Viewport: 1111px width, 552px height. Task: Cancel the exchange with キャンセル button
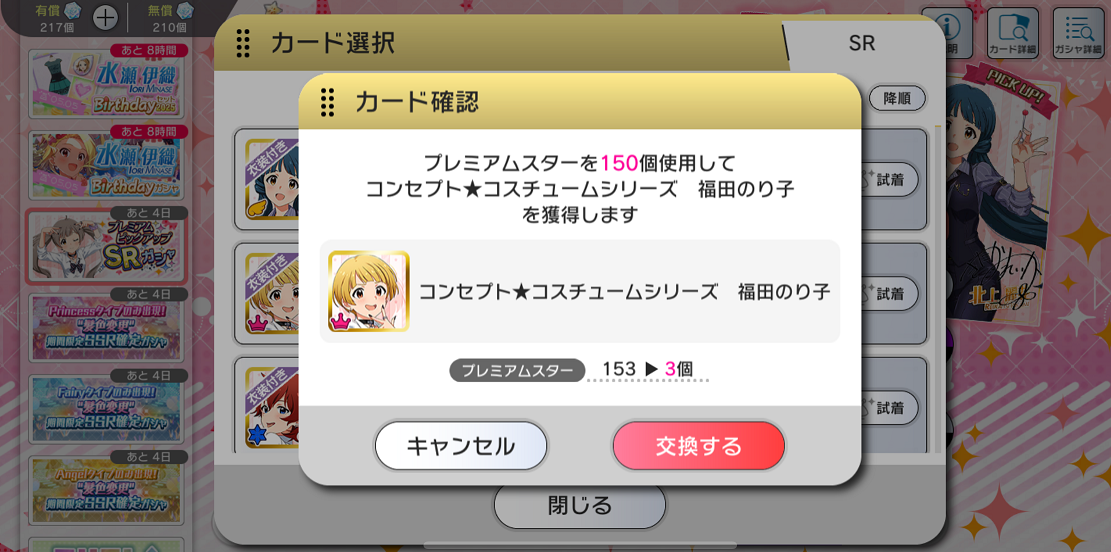tap(461, 446)
